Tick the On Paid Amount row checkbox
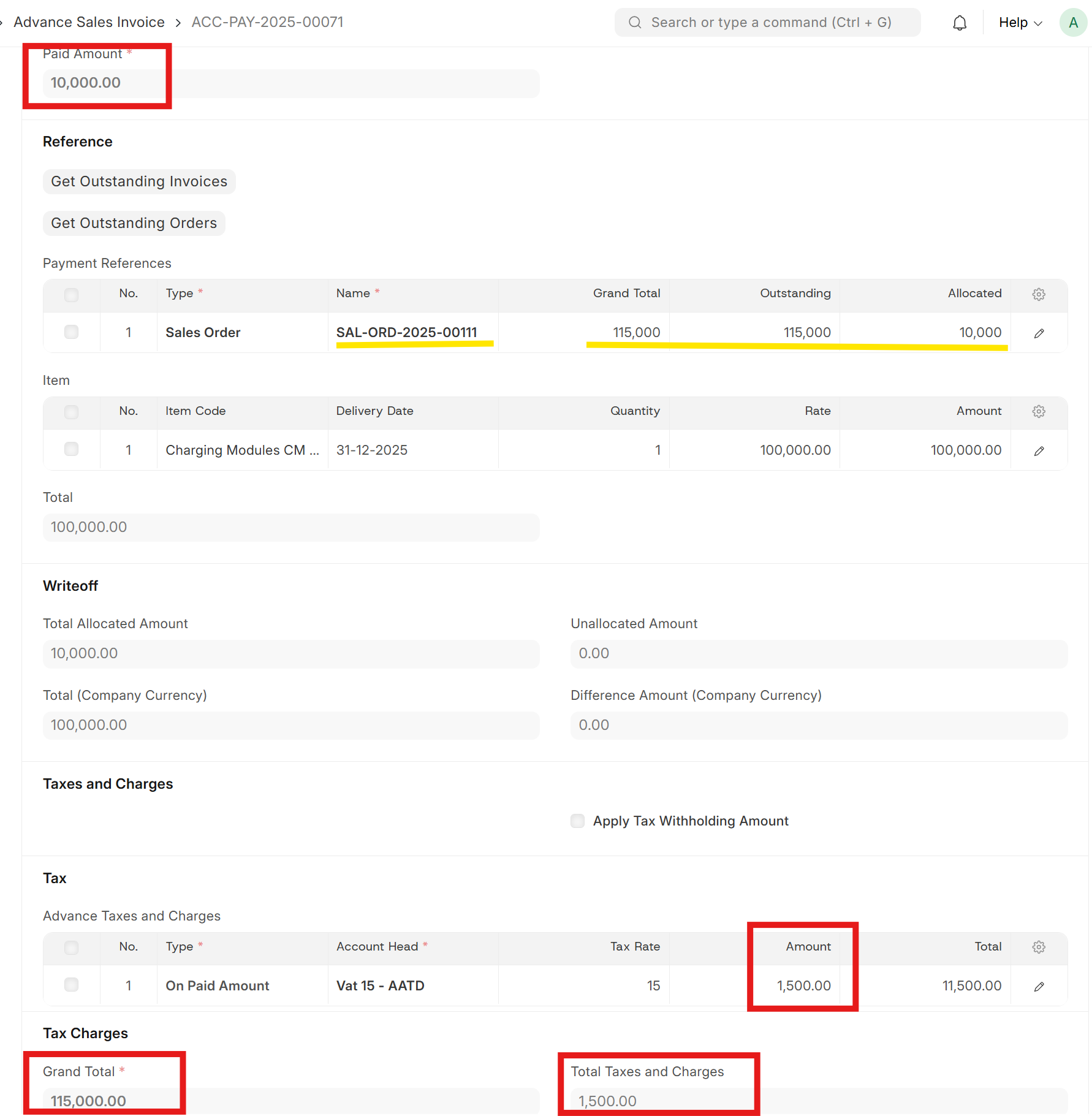 point(72,985)
